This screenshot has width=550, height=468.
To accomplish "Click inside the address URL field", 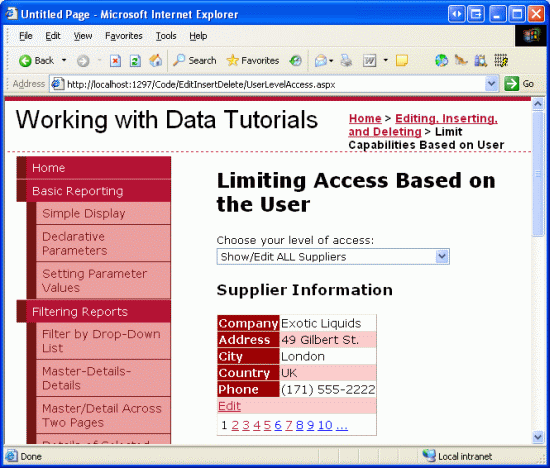I will 275,85.
